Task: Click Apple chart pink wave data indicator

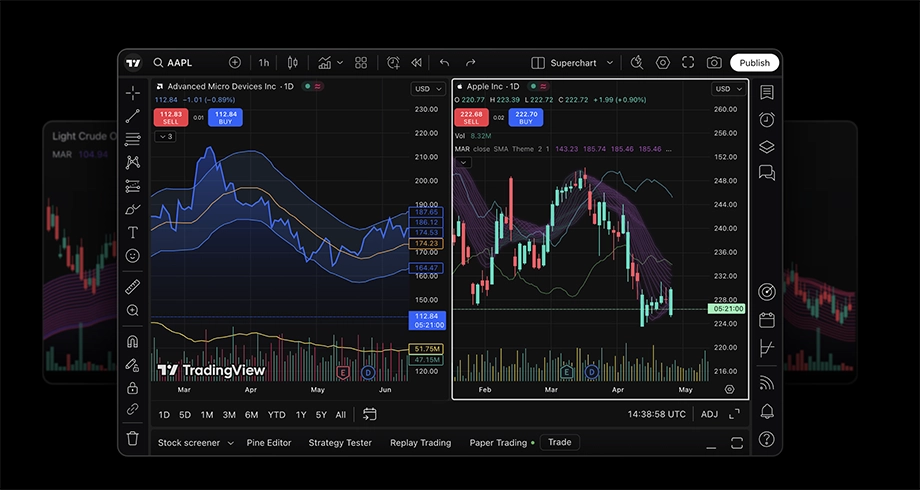Action: point(543,86)
